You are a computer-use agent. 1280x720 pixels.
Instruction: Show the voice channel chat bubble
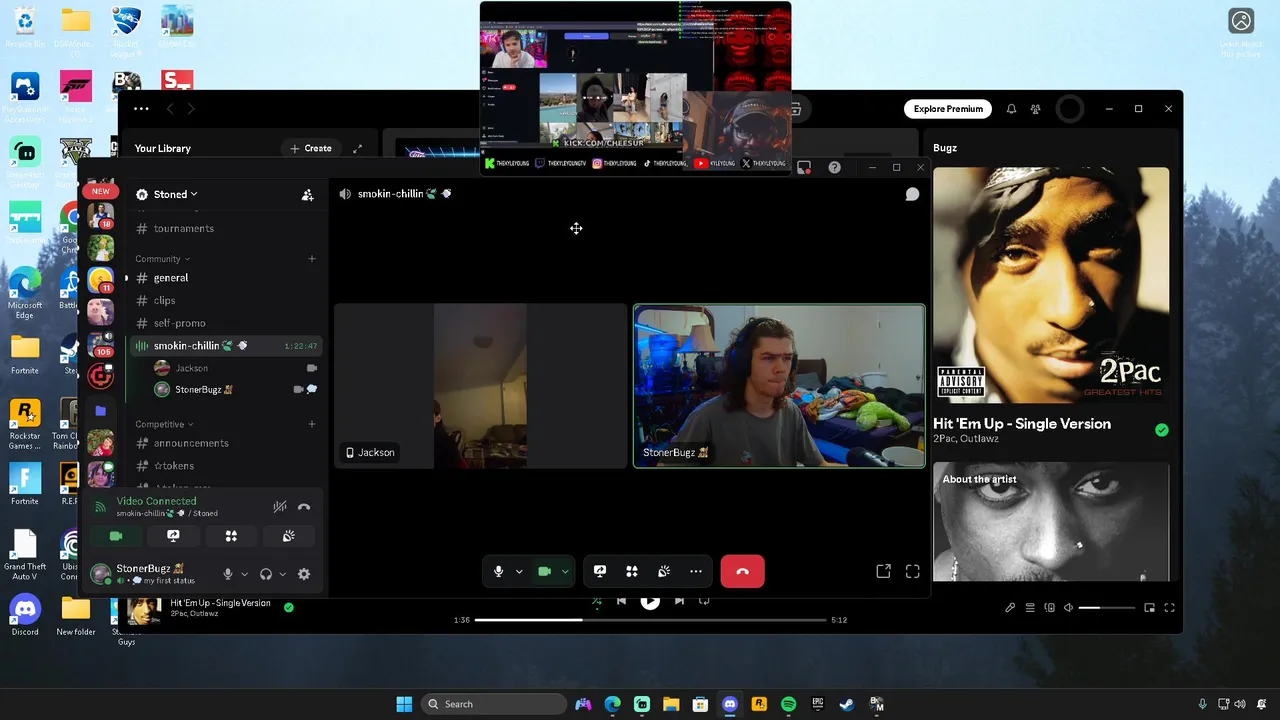(912, 194)
